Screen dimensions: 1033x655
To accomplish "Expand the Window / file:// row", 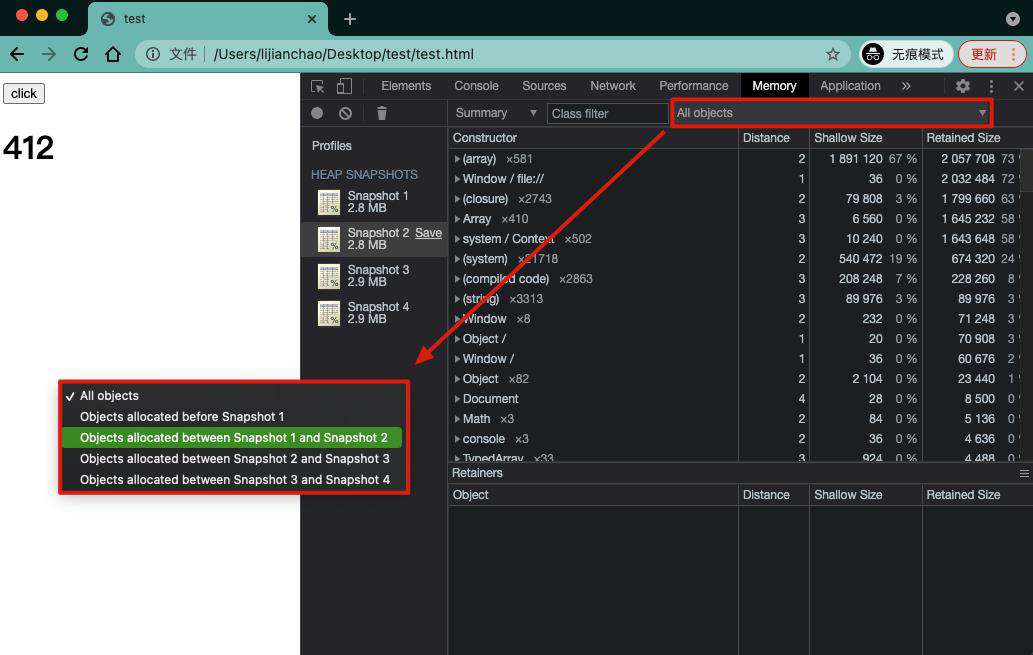I will tap(457, 179).
